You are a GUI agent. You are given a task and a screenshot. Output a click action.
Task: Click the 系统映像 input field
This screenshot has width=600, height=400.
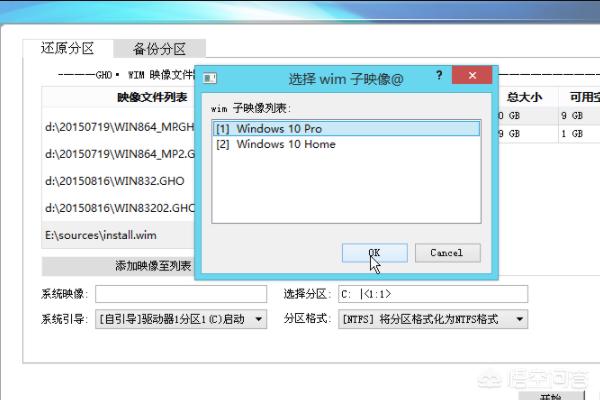181,294
